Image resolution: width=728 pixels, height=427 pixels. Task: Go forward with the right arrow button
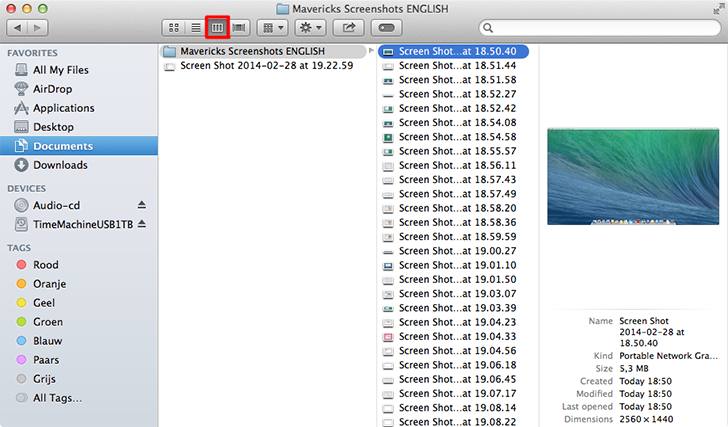(38, 28)
